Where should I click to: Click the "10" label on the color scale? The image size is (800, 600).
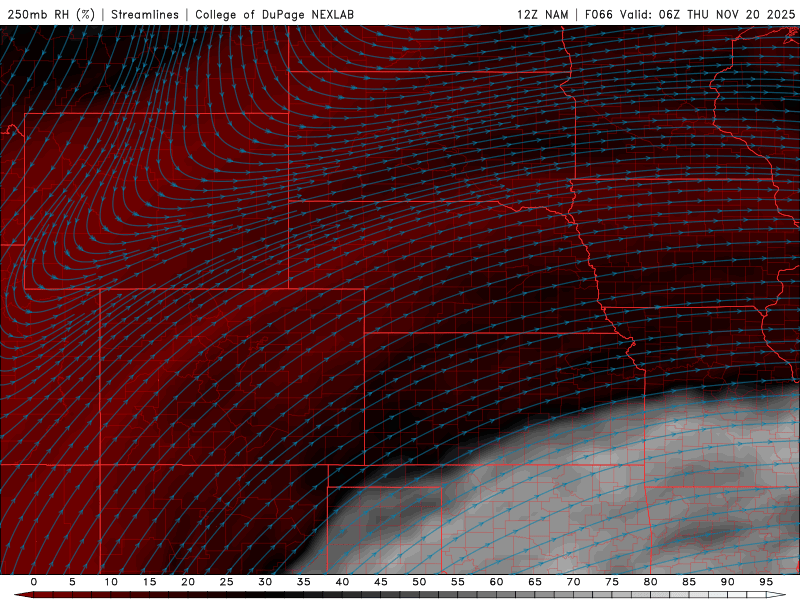111,582
